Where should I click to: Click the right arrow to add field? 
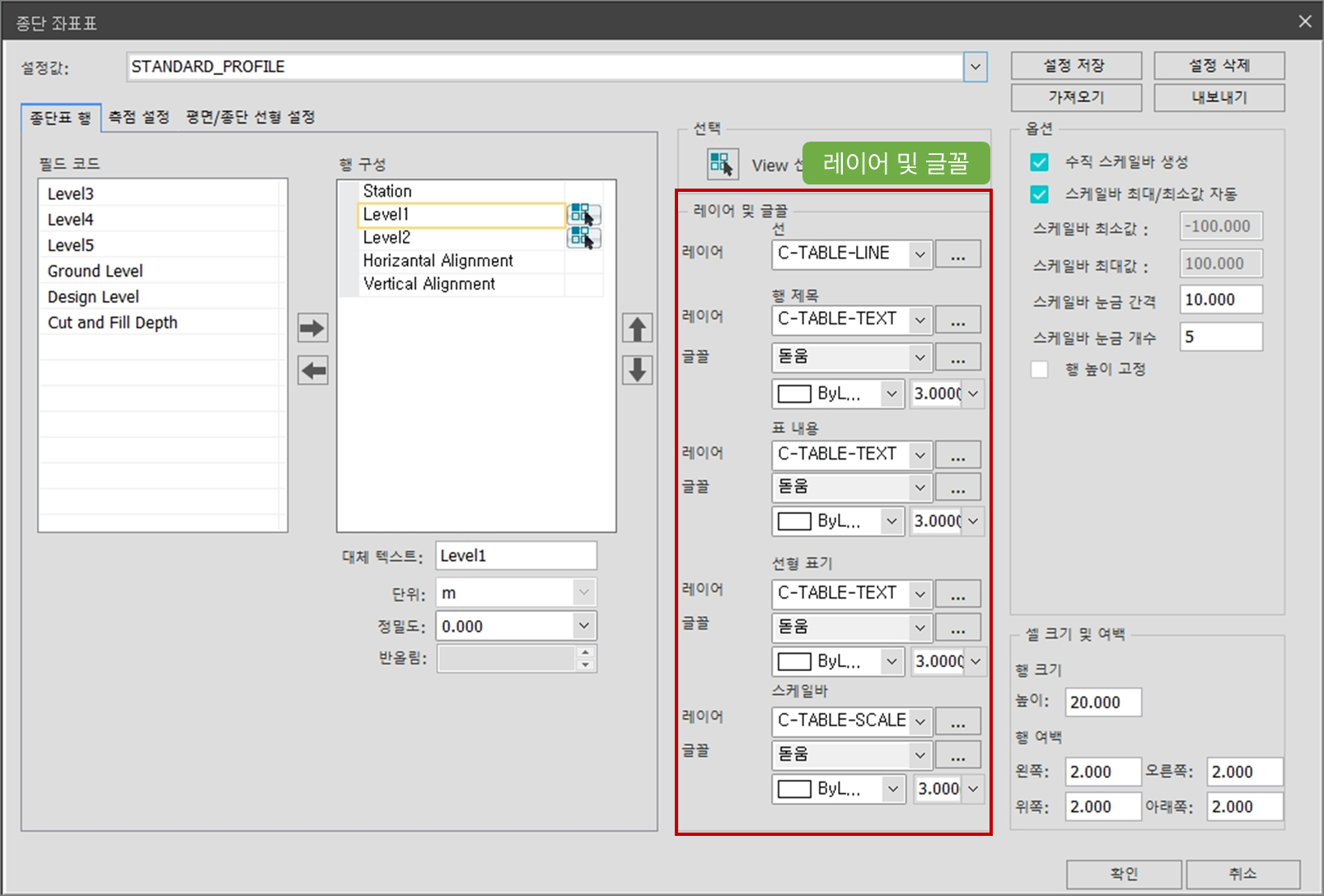[x=312, y=328]
